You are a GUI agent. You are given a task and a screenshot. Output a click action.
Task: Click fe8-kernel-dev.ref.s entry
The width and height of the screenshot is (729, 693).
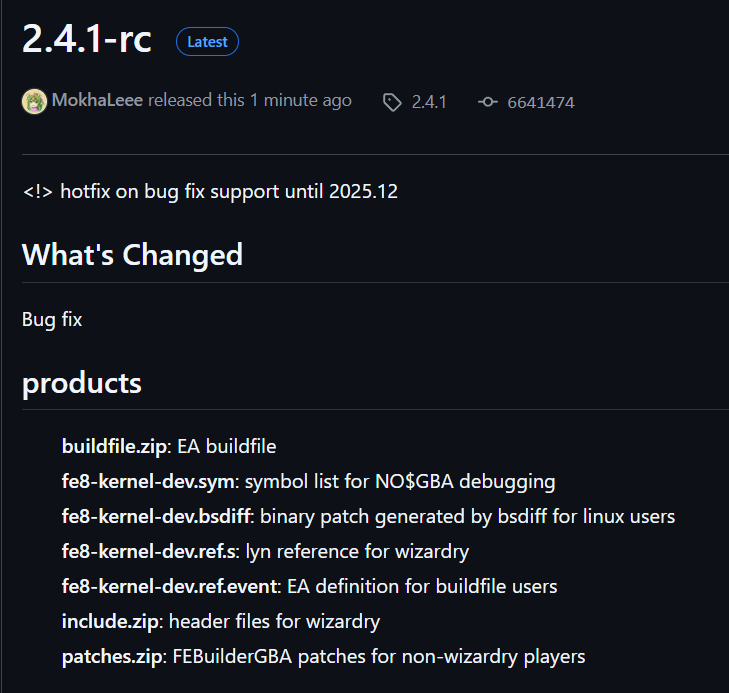(148, 552)
